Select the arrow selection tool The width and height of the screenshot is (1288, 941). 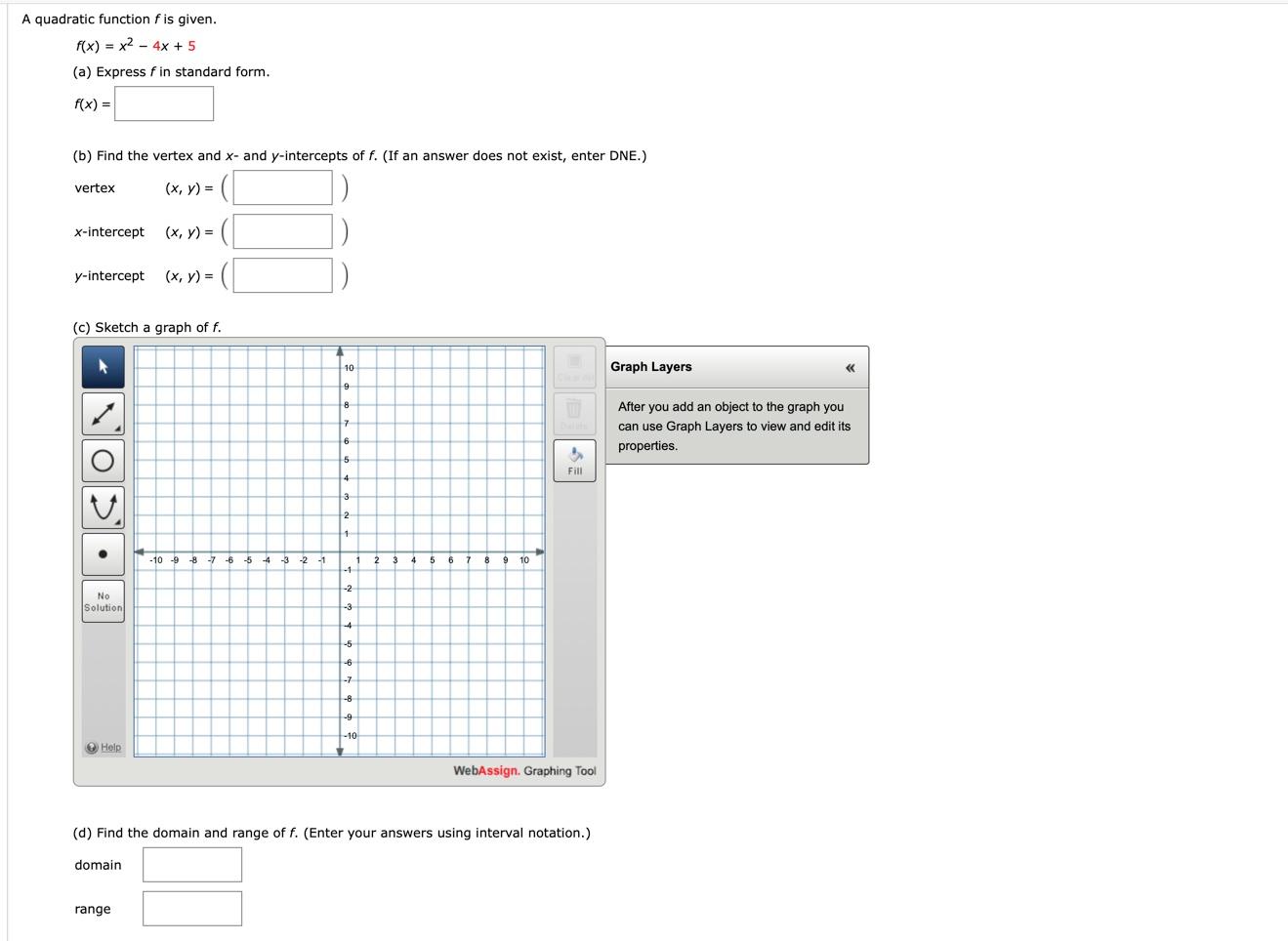[102, 366]
